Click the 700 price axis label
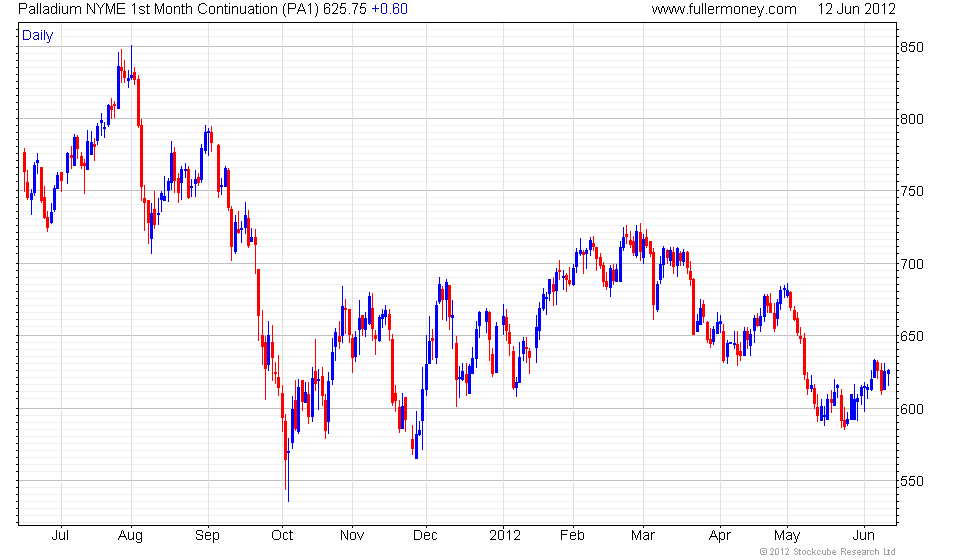 [x=911, y=264]
